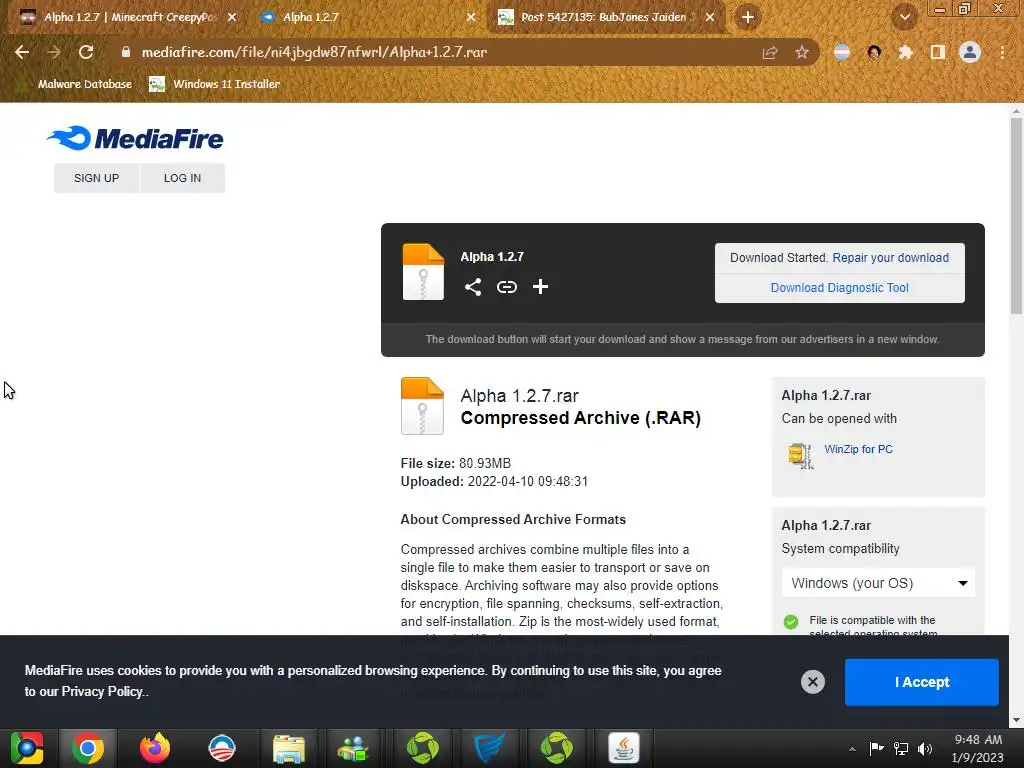Show hidden tray icons arrow
Image resolution: width=1024 pixels, height=768 pixels.
[852, 749]
